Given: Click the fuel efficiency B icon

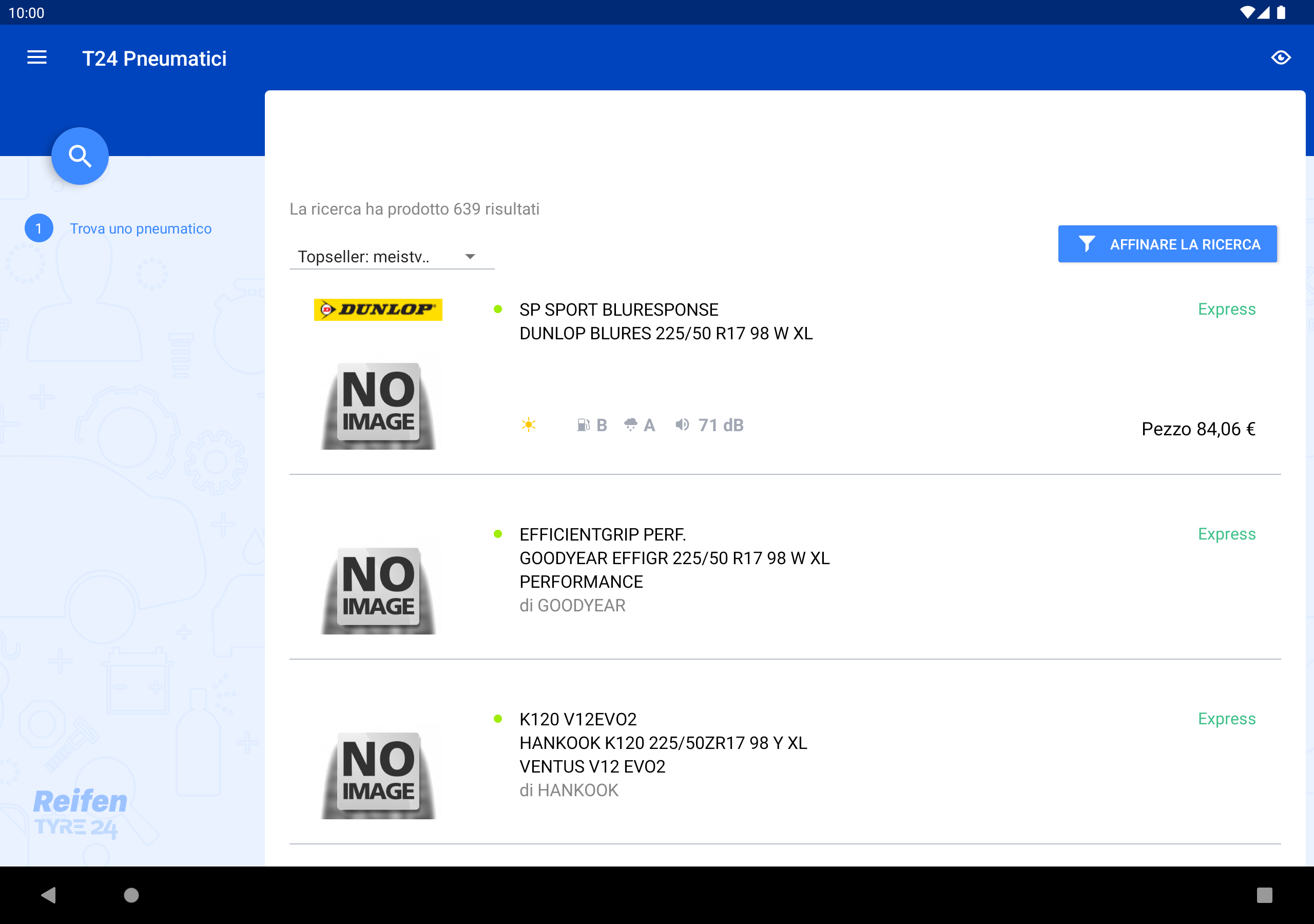Looking at the screenshot, I should (x=583, y=425).
